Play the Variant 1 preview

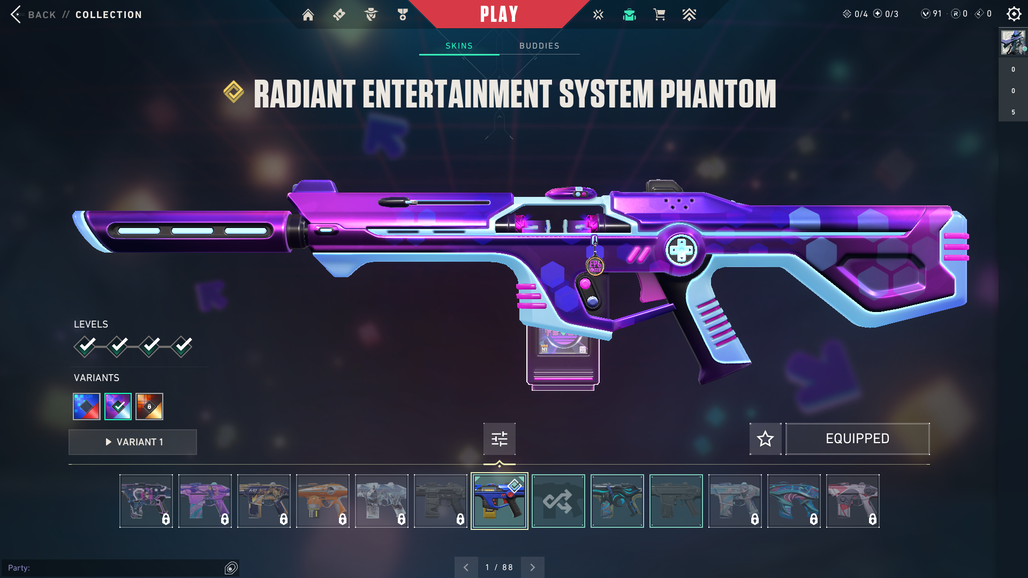[x=132, y=442]
